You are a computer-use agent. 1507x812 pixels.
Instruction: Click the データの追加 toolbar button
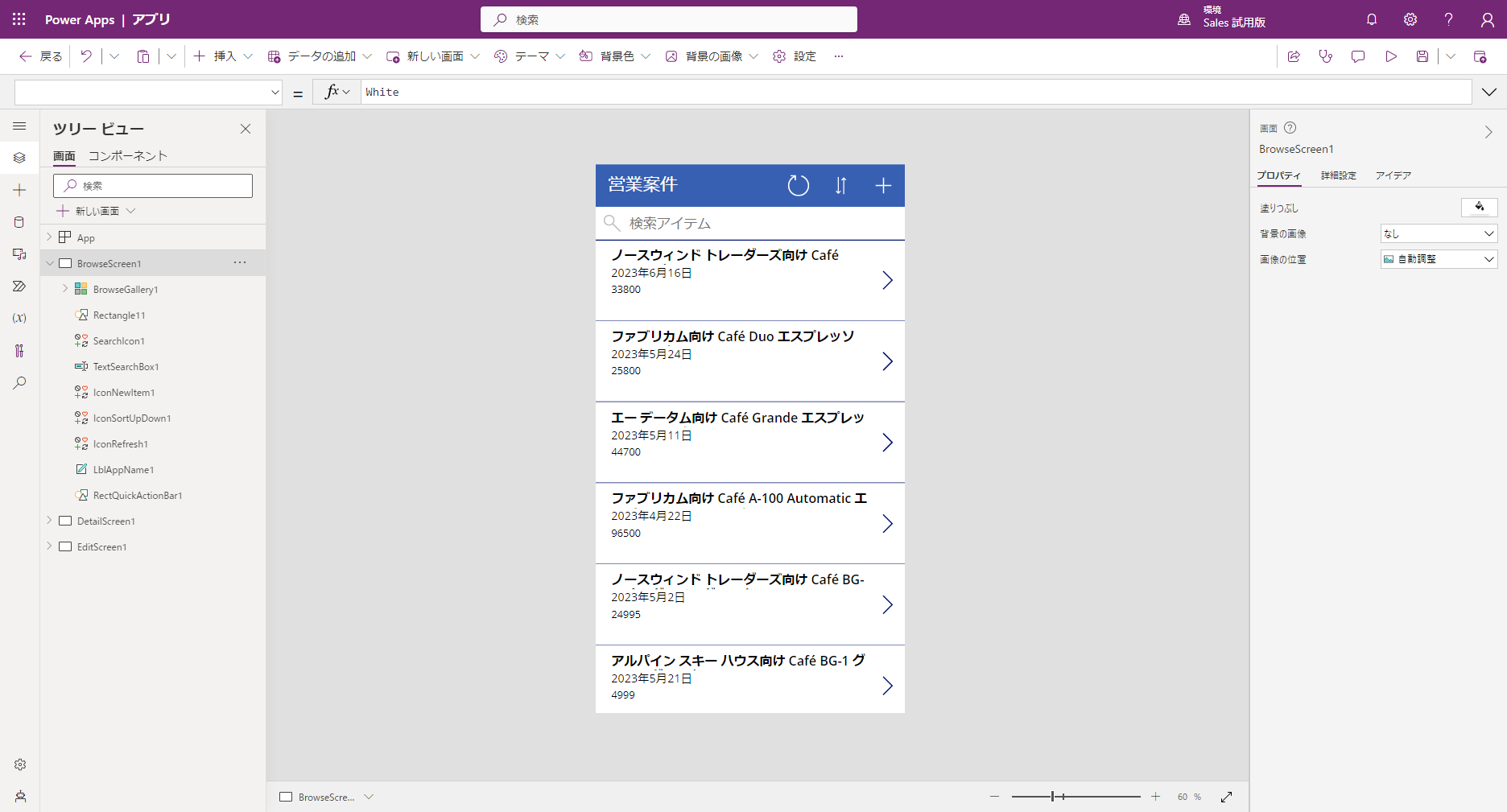coord(320,56)
